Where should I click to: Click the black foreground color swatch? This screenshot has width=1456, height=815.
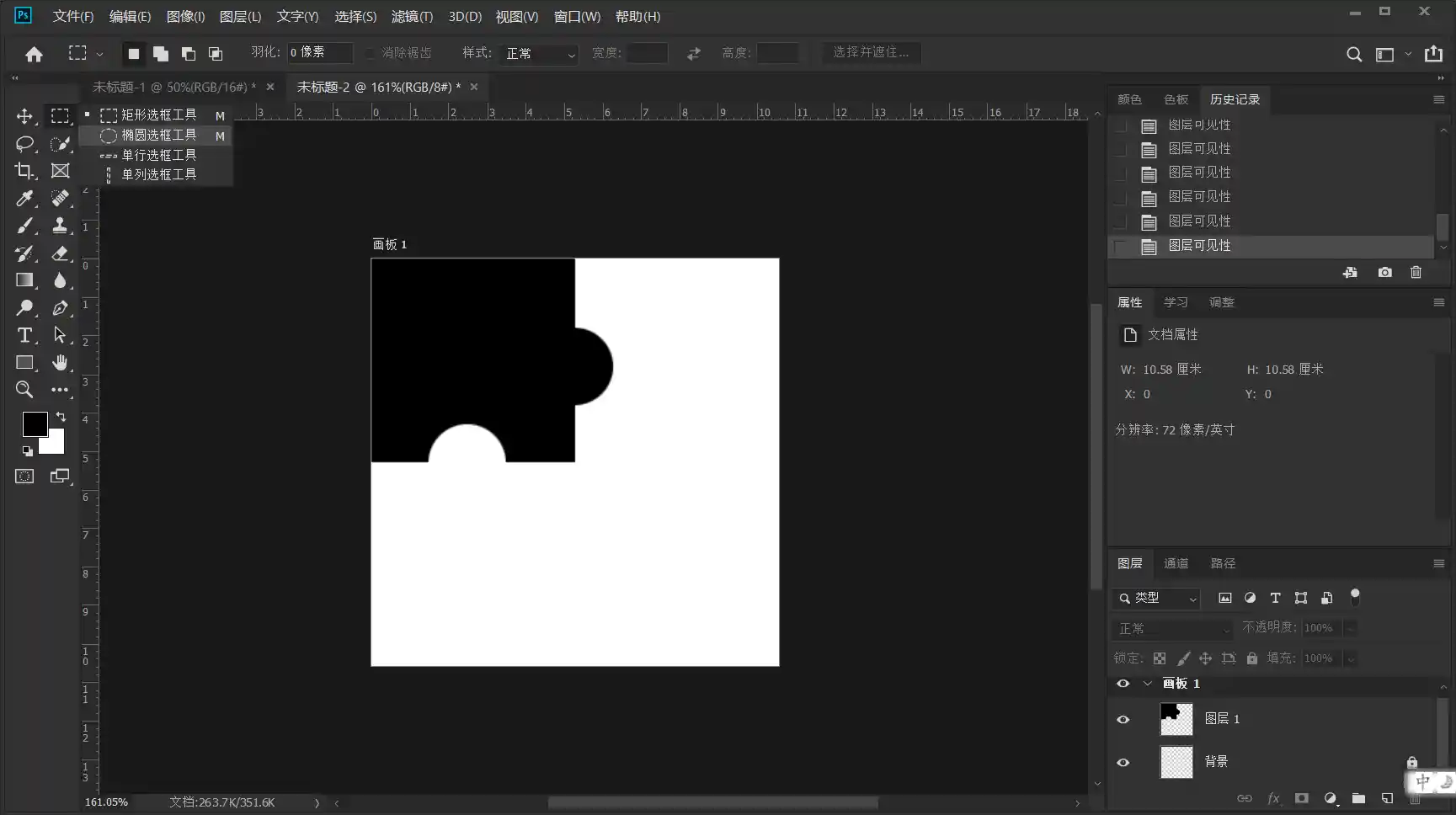[35, 424]
